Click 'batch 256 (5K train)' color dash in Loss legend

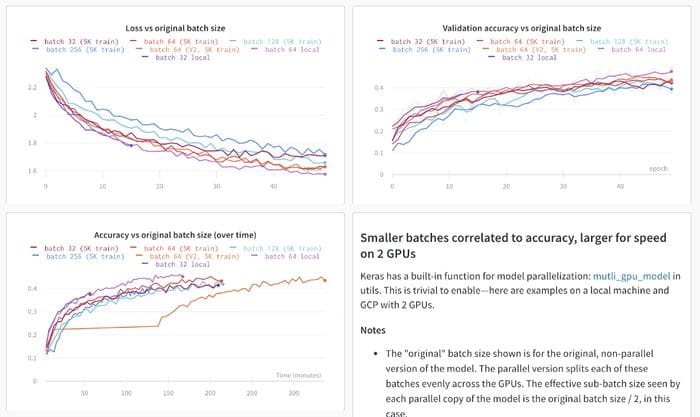pos(36,49)
